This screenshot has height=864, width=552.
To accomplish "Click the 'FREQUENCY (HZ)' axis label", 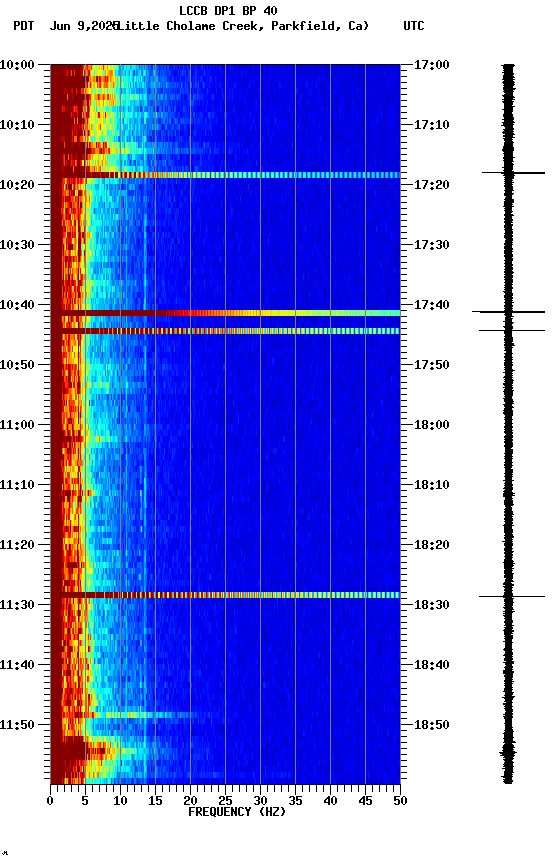I will (x=237, y=813).
